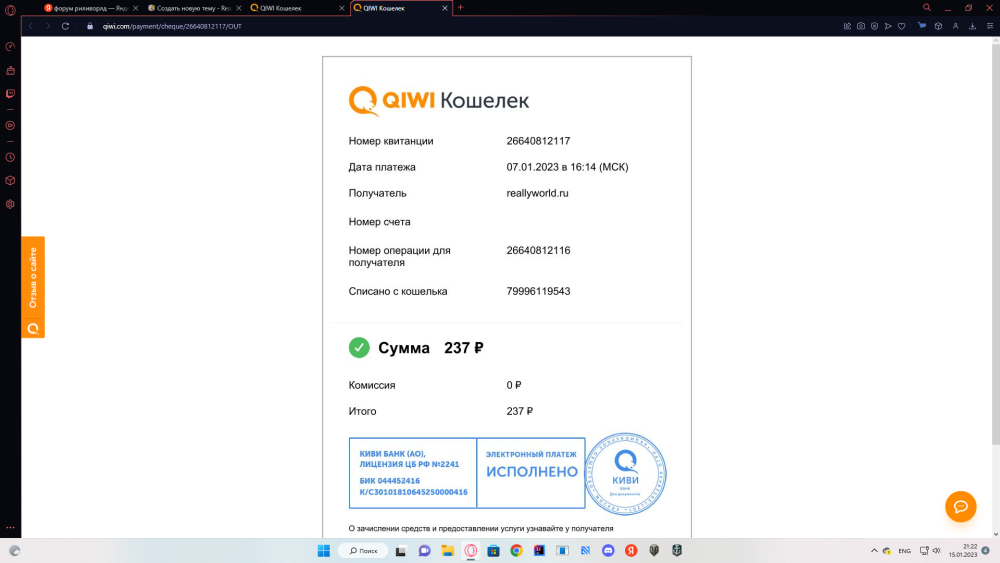Click the QIWI Кошелек logo on receipt
The height and width of the screenshot is (563, 1000).
click(439, 101)
